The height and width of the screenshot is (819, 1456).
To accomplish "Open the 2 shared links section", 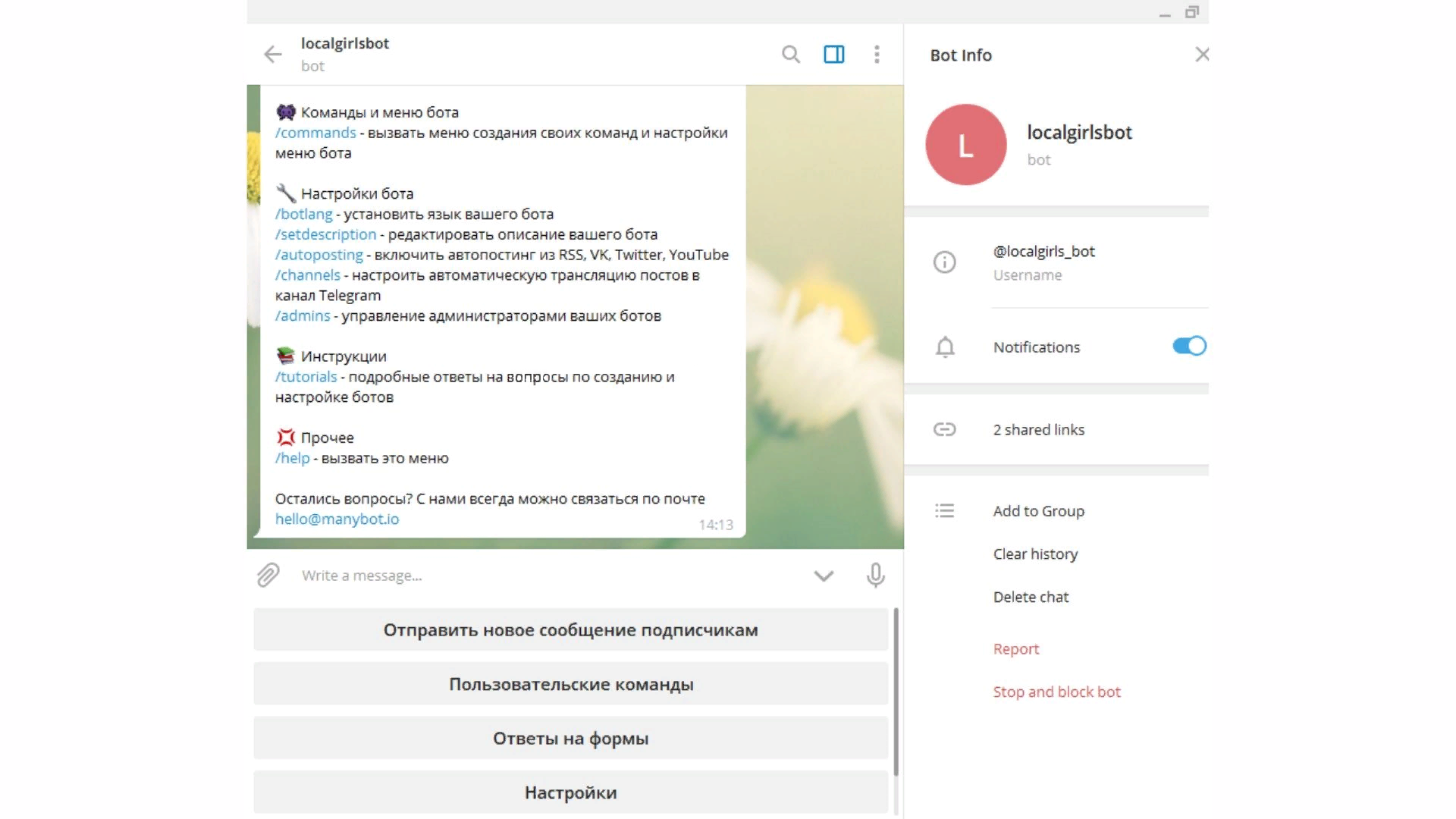I will [1038, 430].
